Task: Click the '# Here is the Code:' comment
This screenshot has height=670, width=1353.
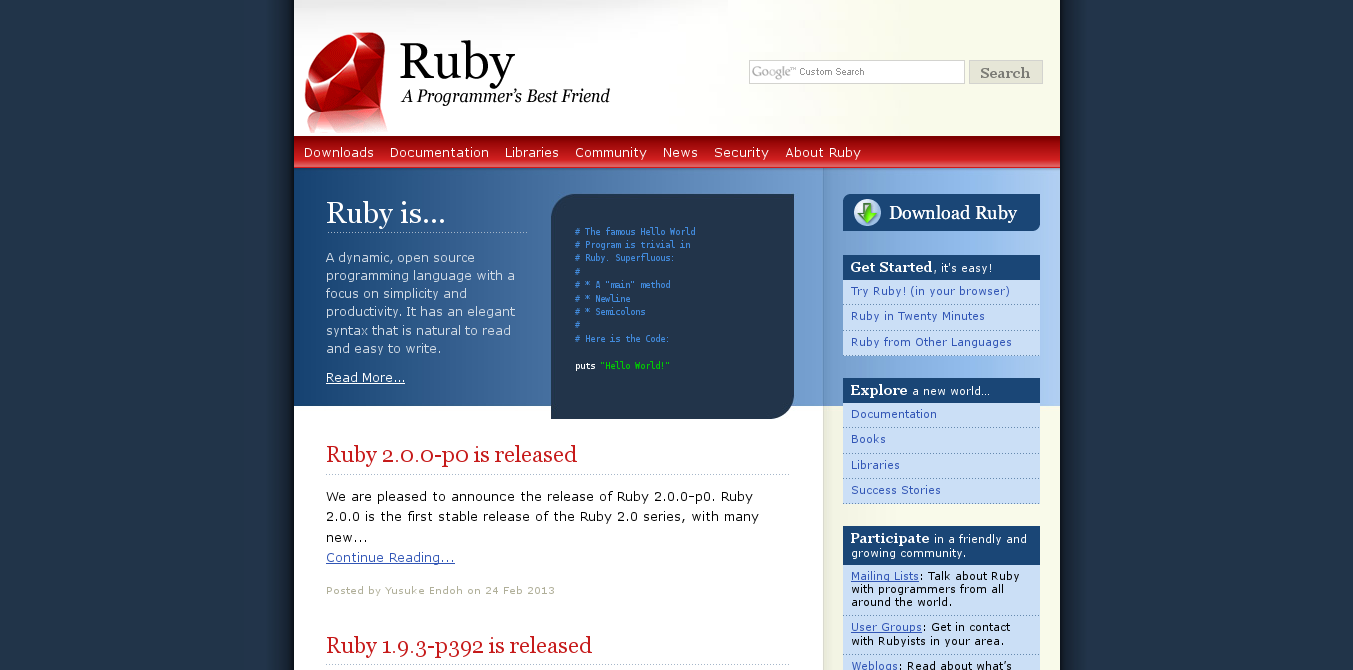Action: pos(622,339)
